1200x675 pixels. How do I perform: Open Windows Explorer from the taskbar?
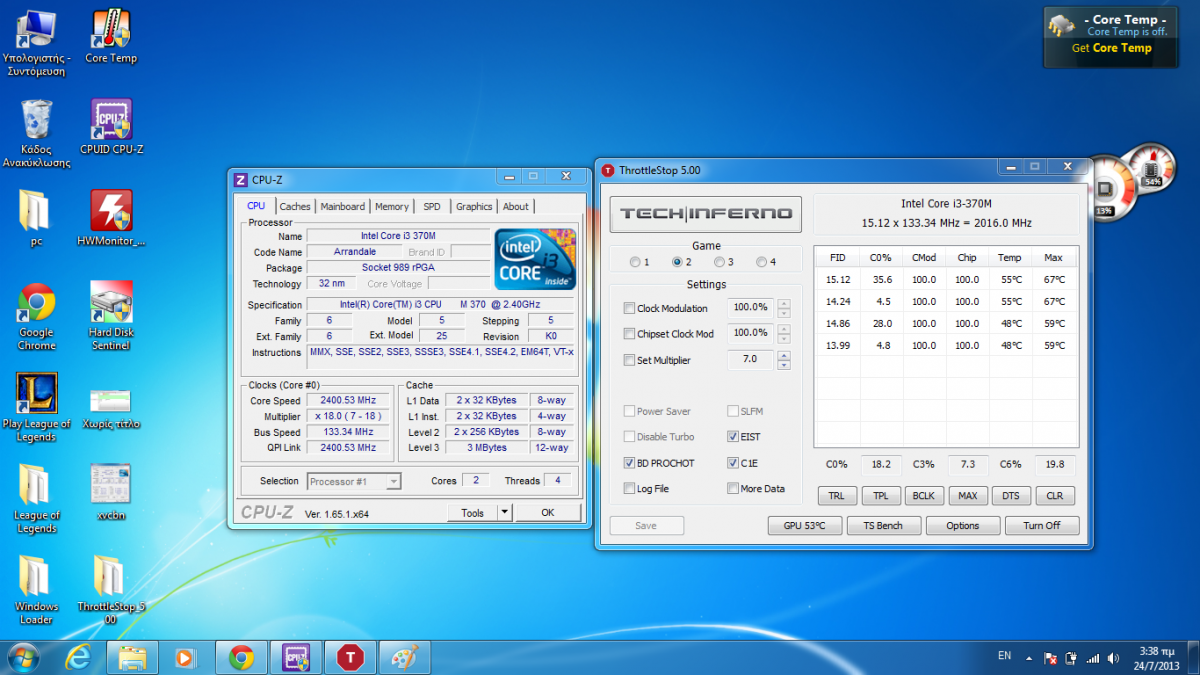[x=133, y=657]
